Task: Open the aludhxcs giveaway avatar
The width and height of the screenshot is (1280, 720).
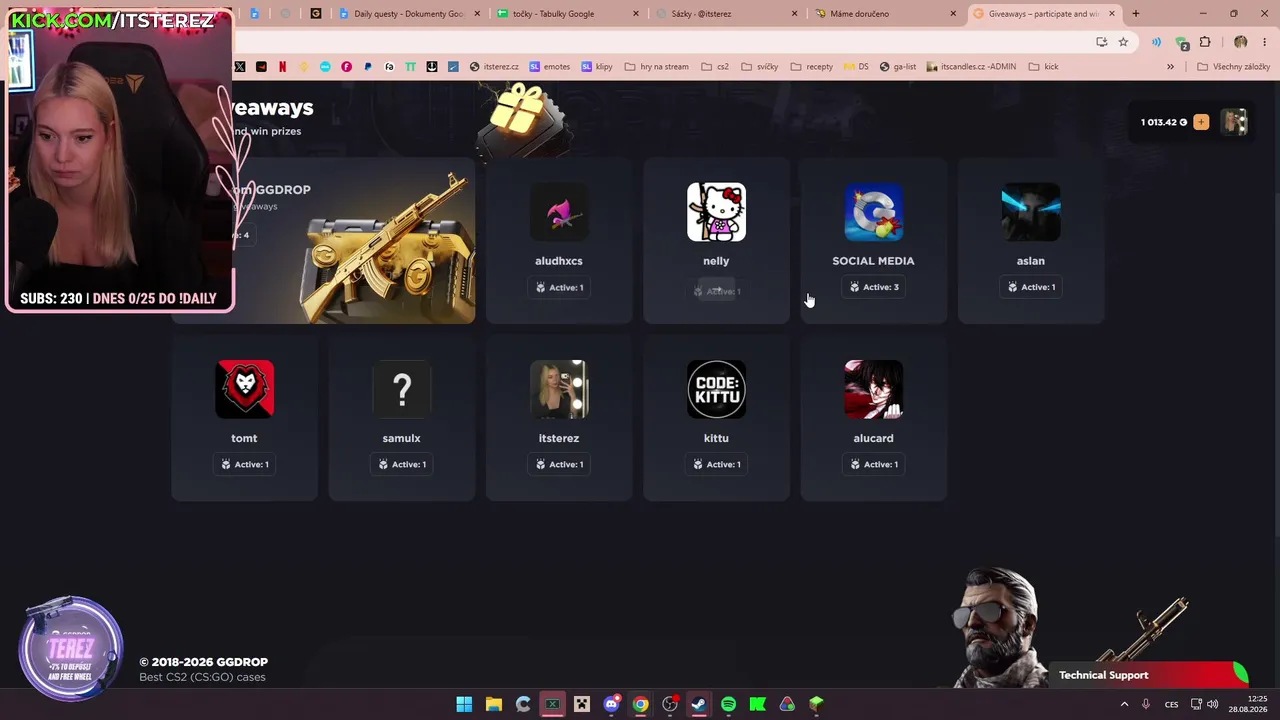Action: point(558,212)
